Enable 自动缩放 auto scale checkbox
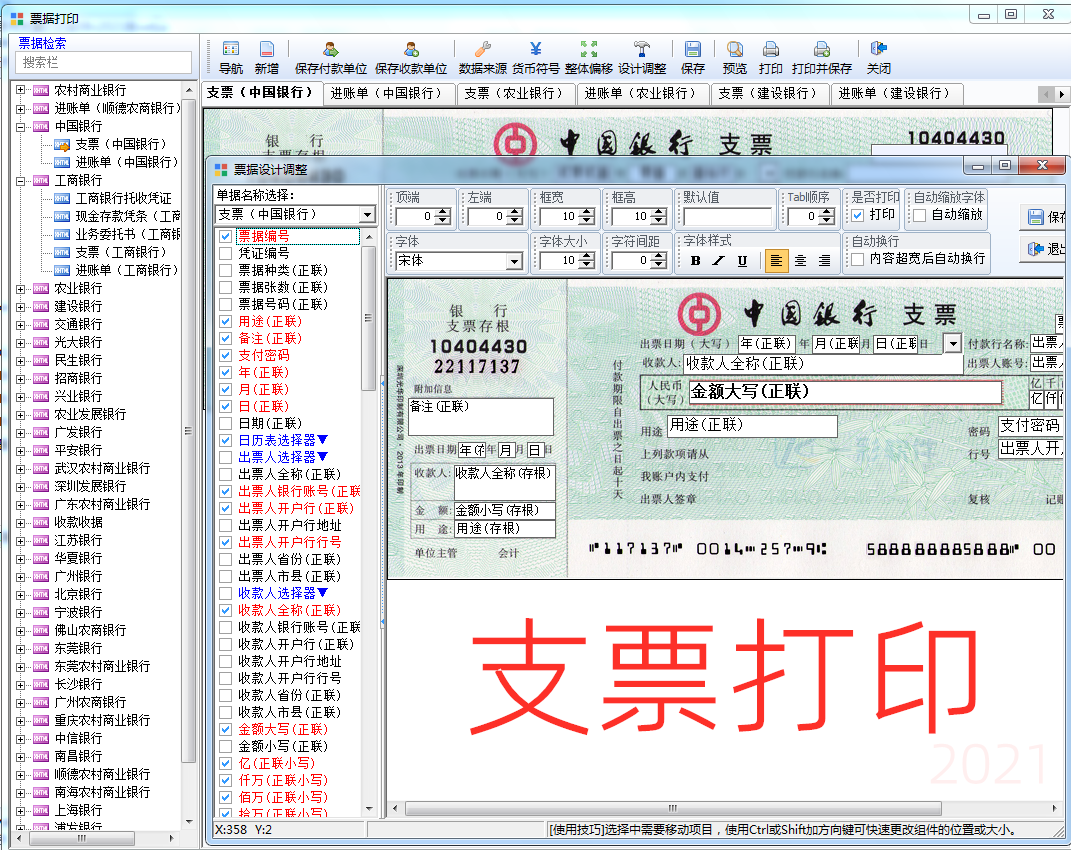The height and width of the screenshot is (850, 1071). (919, 215)
